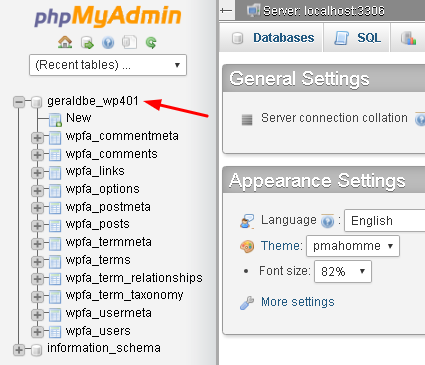Click the wpfa_terms table icon
Viewport: 425px width, 365px height.
click(55, 261)
